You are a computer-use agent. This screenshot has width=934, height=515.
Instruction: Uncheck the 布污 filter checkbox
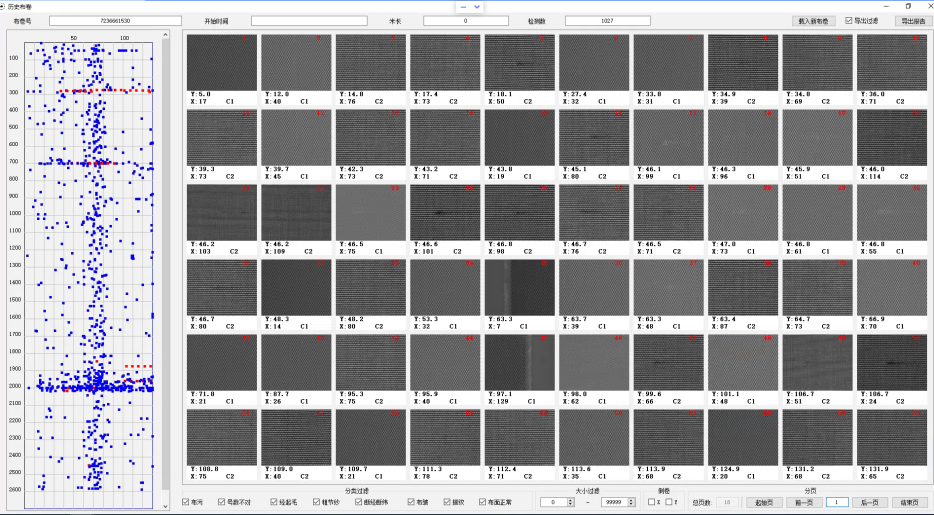[x=186, y=502]
